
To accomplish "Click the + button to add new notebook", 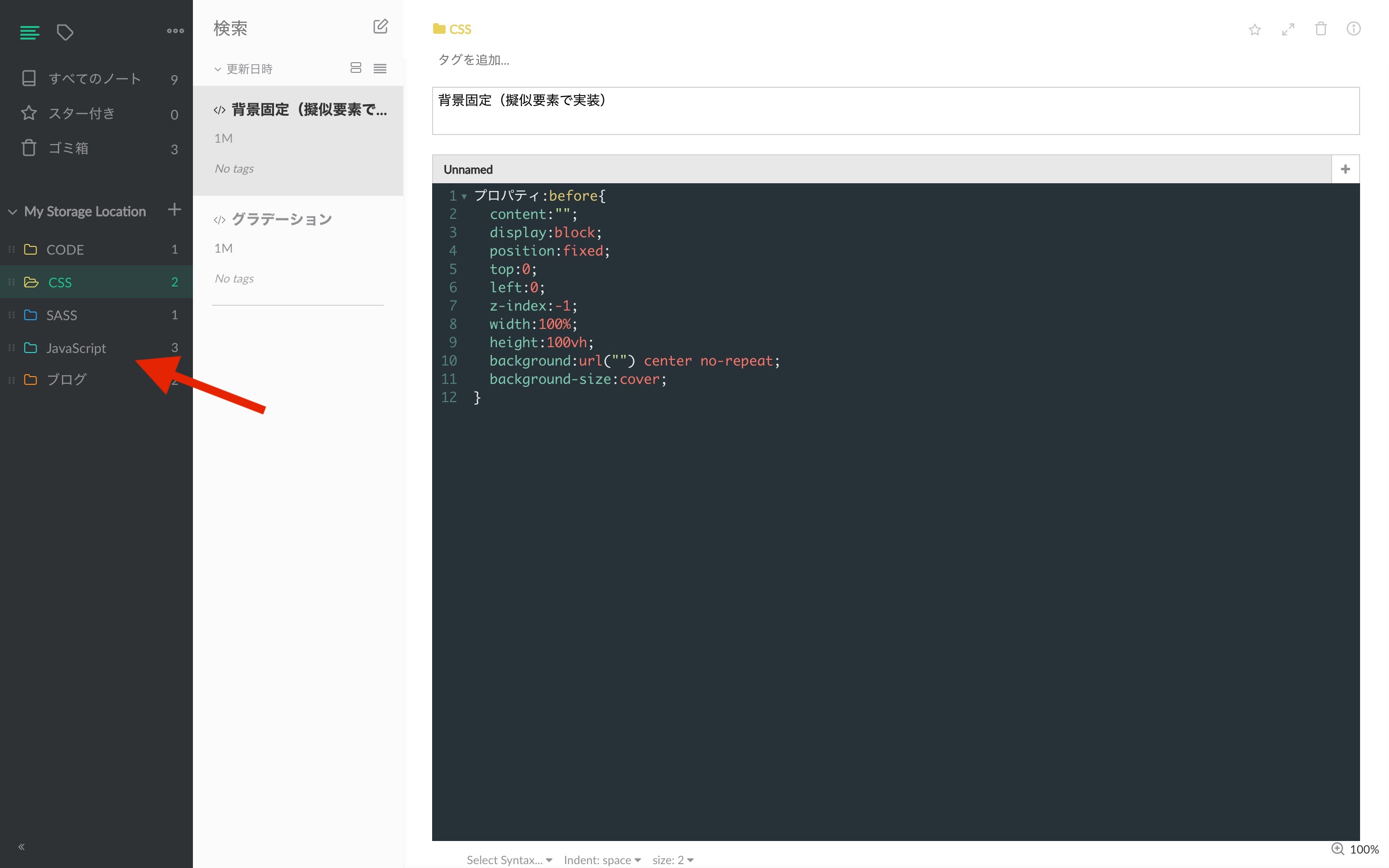I will (x=173, y=210).
